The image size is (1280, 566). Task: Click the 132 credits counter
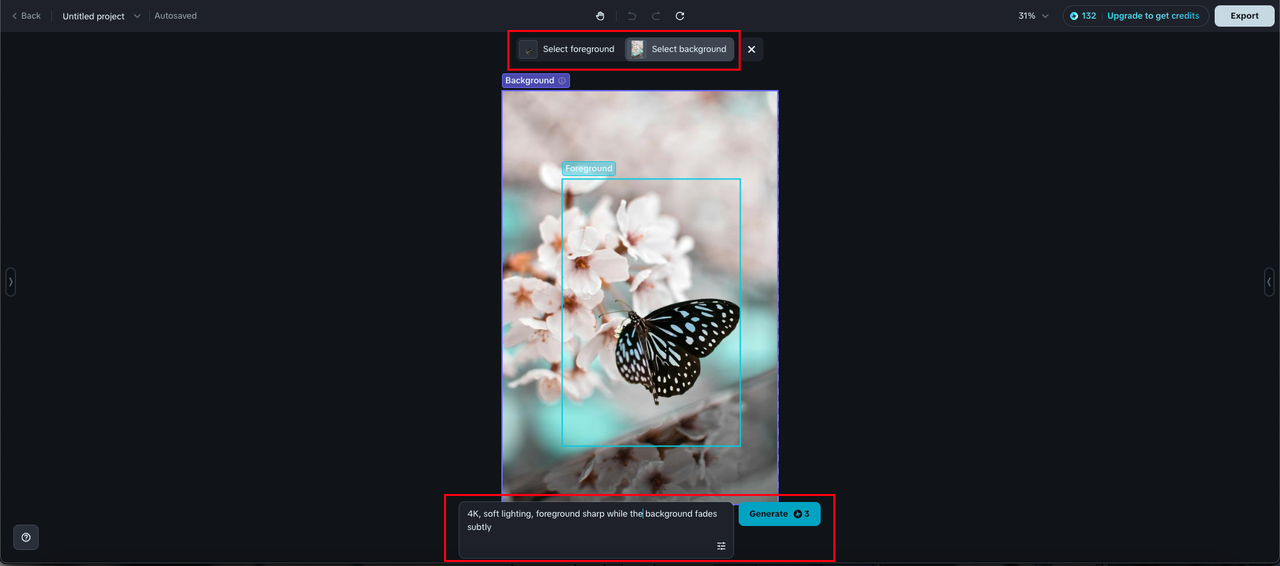1083,16
